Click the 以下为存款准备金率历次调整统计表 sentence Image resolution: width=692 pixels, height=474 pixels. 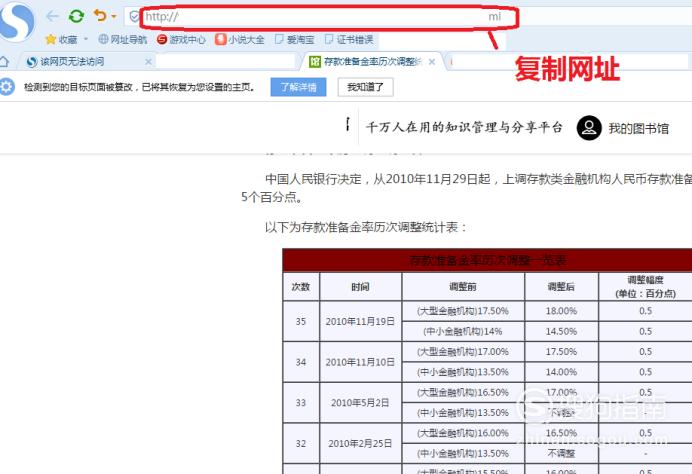coord(366,228)
